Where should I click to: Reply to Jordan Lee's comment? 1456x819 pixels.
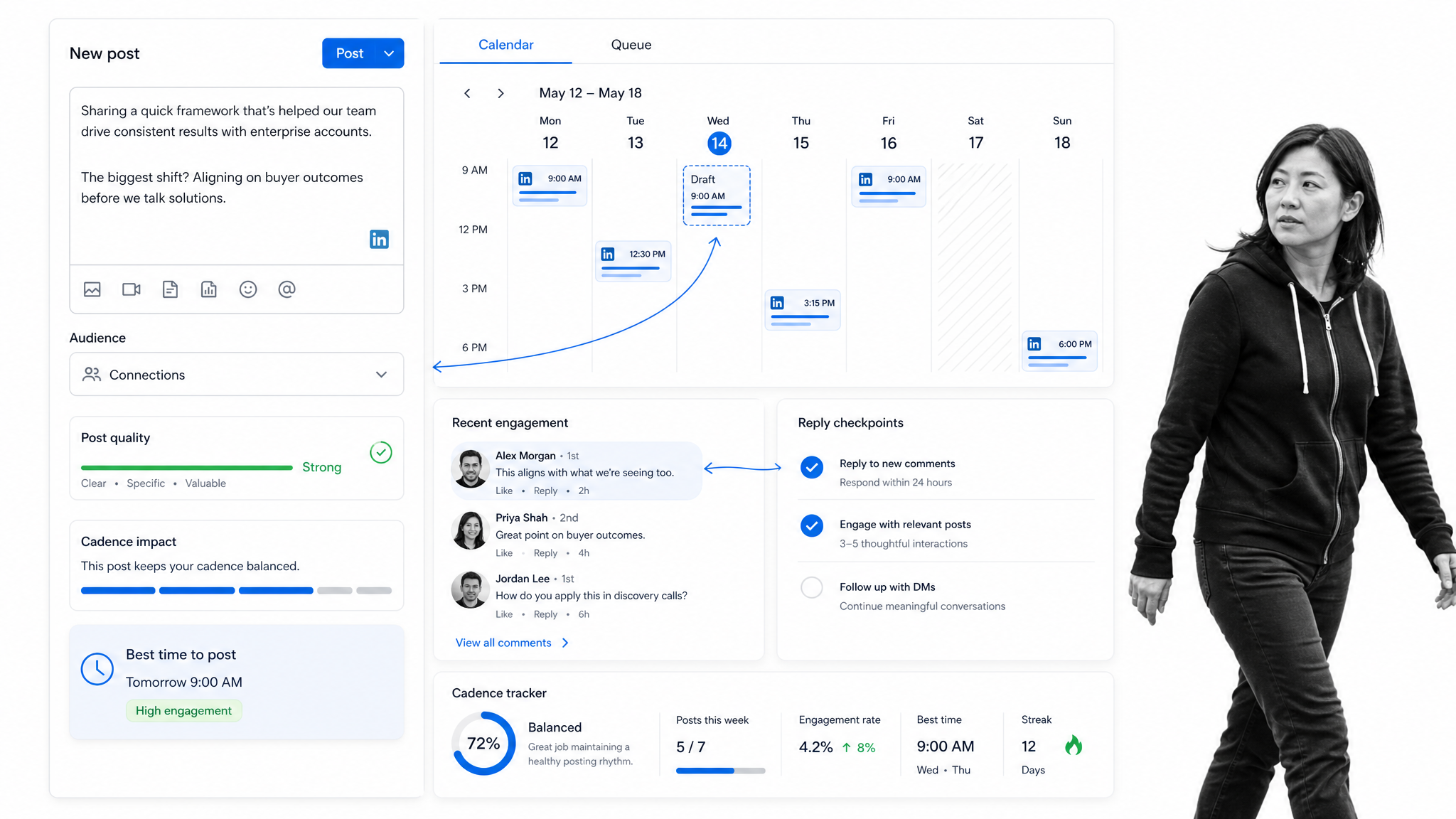tap(545, 614)
